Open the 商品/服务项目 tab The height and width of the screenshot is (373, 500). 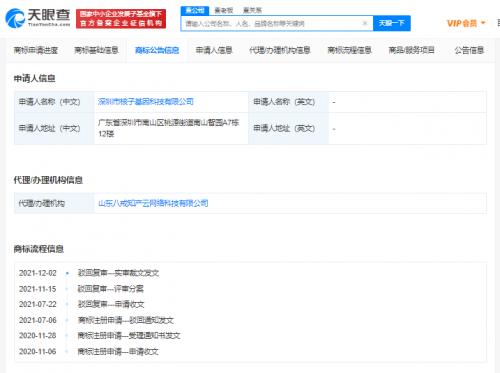(411, 50)
